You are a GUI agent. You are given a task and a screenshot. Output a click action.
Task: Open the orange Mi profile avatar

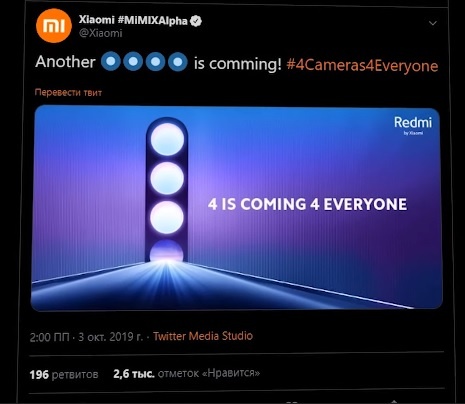click(x=54, y=26)
